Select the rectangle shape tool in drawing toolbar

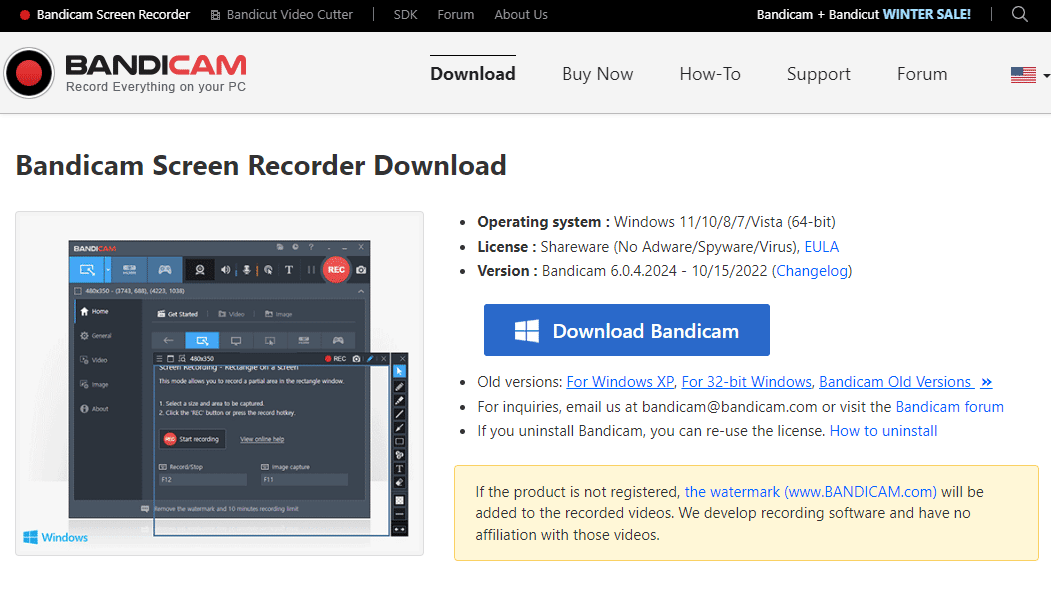point(399,441)
